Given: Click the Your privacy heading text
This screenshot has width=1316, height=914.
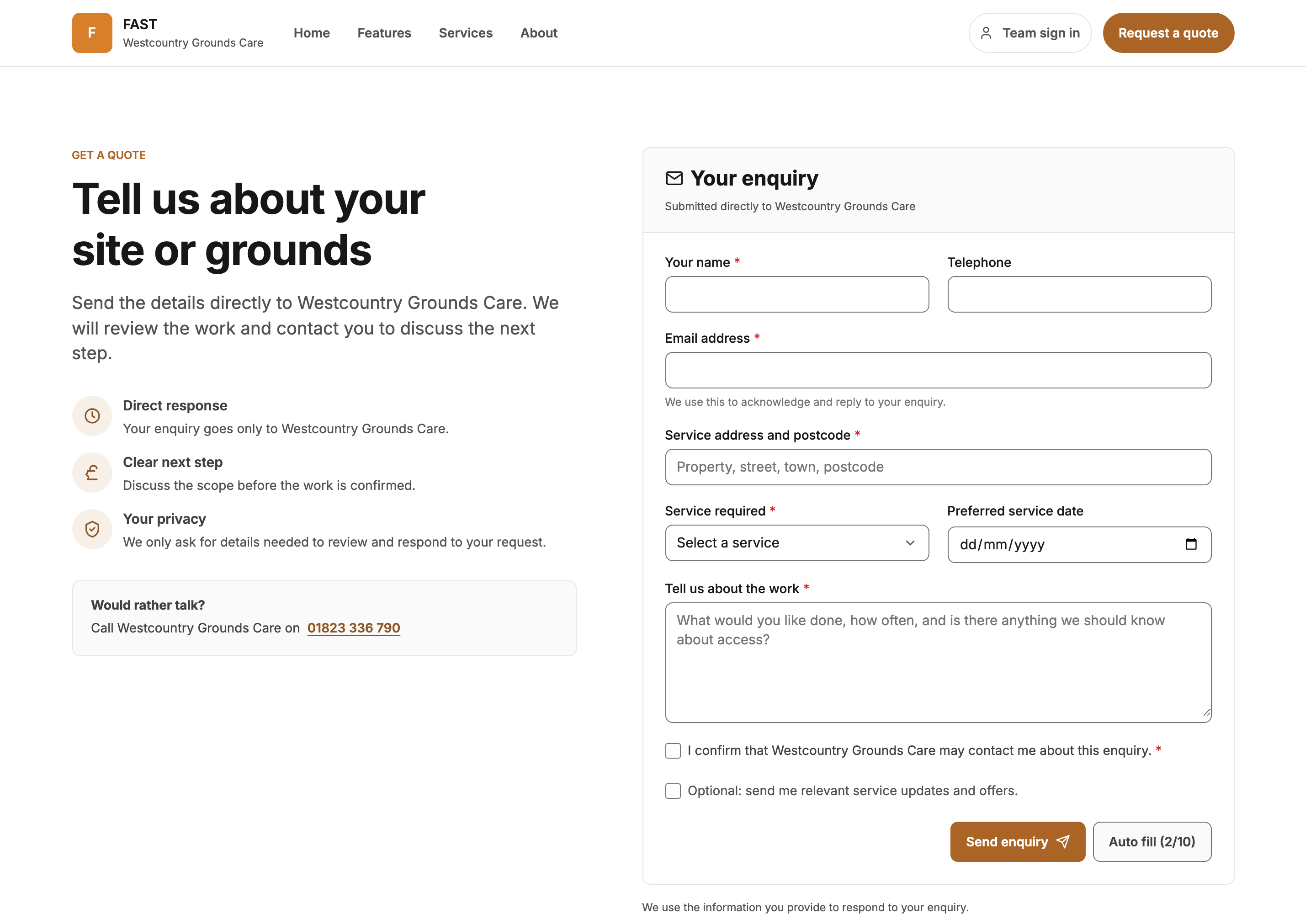Looking at the screenshot, I should point(164,520).
